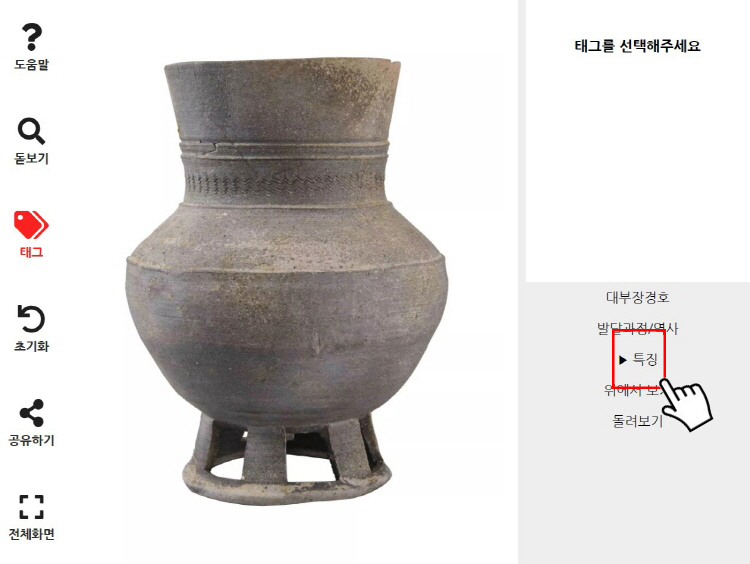Viewport: 750px width, 564px height.
Task: Select the 발달과정/역사 tag
Action: click(x=638, y=329)
